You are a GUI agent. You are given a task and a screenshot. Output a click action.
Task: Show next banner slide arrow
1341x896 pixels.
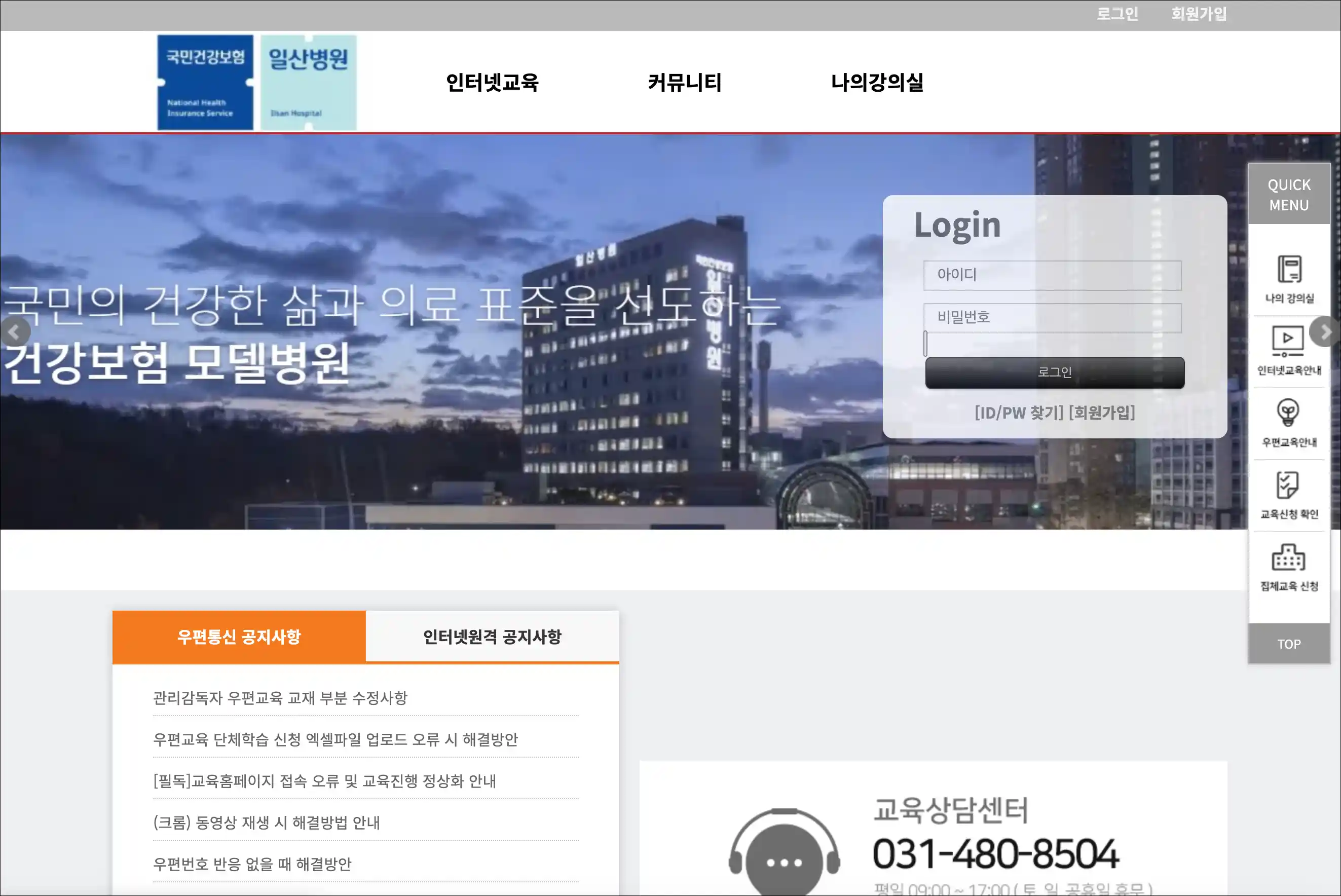[1326, 331]
